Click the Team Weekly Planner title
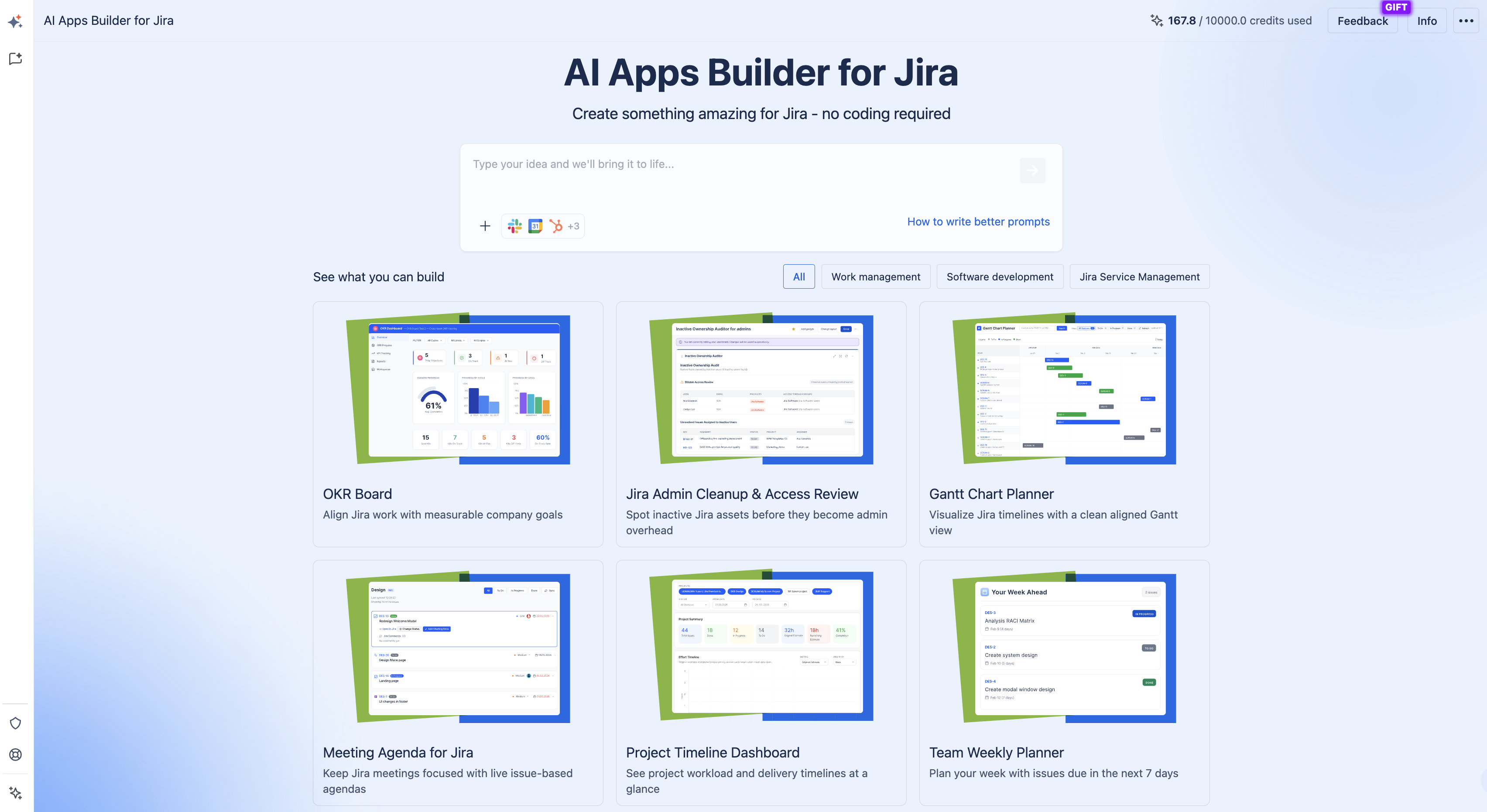The height and width of the screenshot is (812, 1487). (x=996, y=753)
